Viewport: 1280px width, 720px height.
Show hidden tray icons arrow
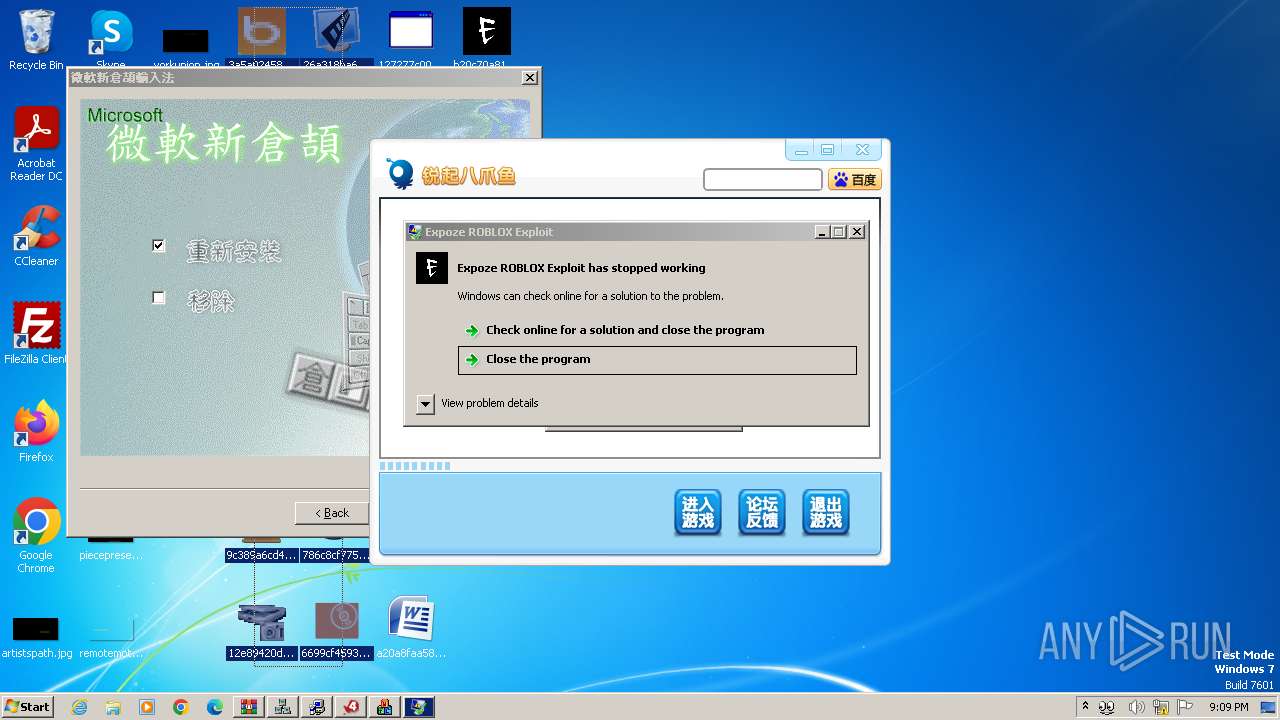(1085, 706)
